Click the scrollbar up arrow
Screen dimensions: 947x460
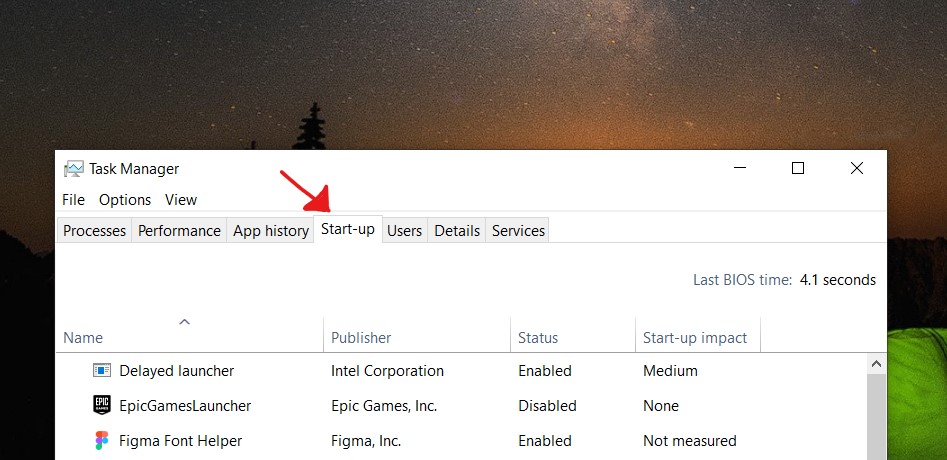click(x=876, y=364)
